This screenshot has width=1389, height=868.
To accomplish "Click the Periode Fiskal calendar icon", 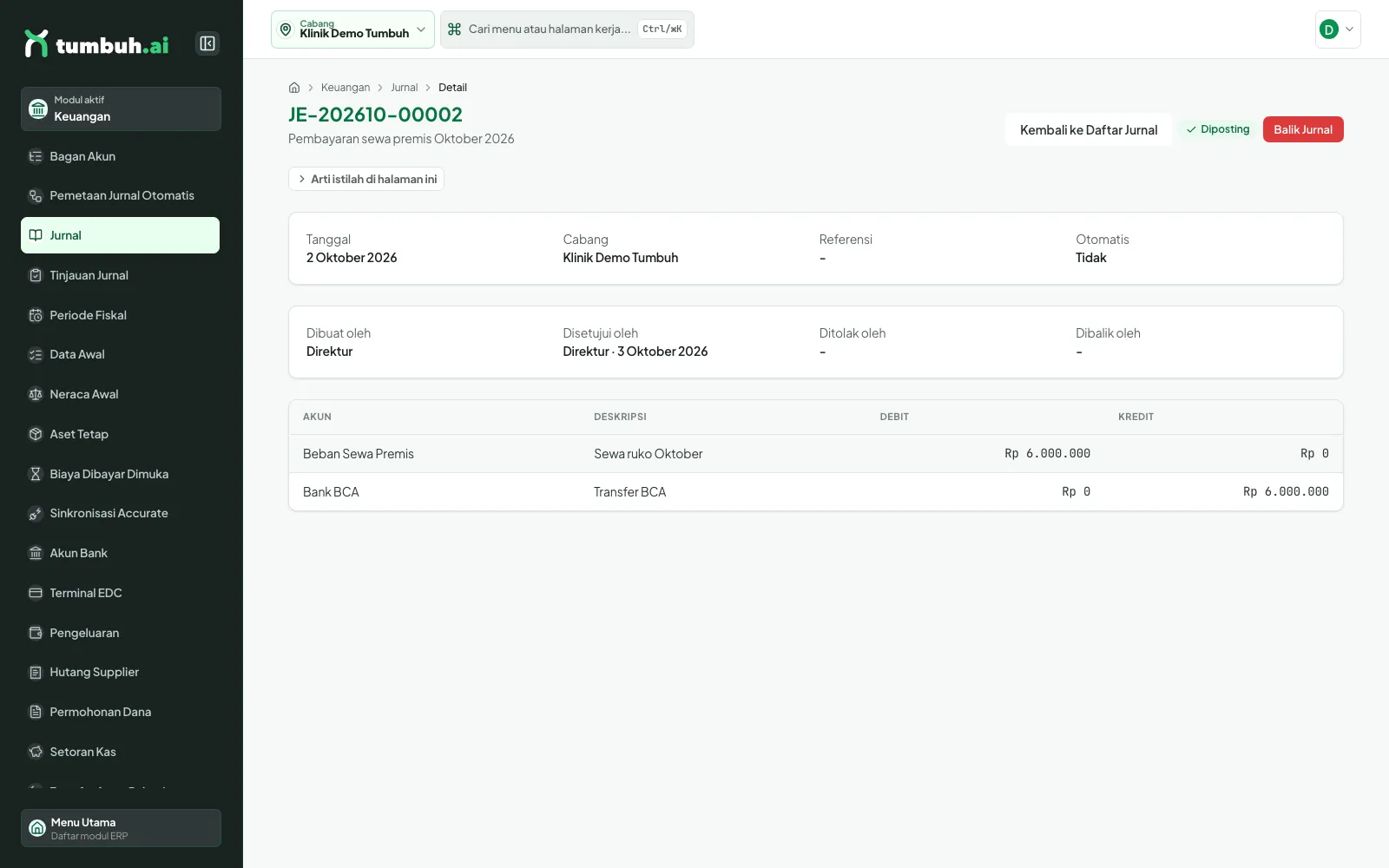I will coord(36,315).
